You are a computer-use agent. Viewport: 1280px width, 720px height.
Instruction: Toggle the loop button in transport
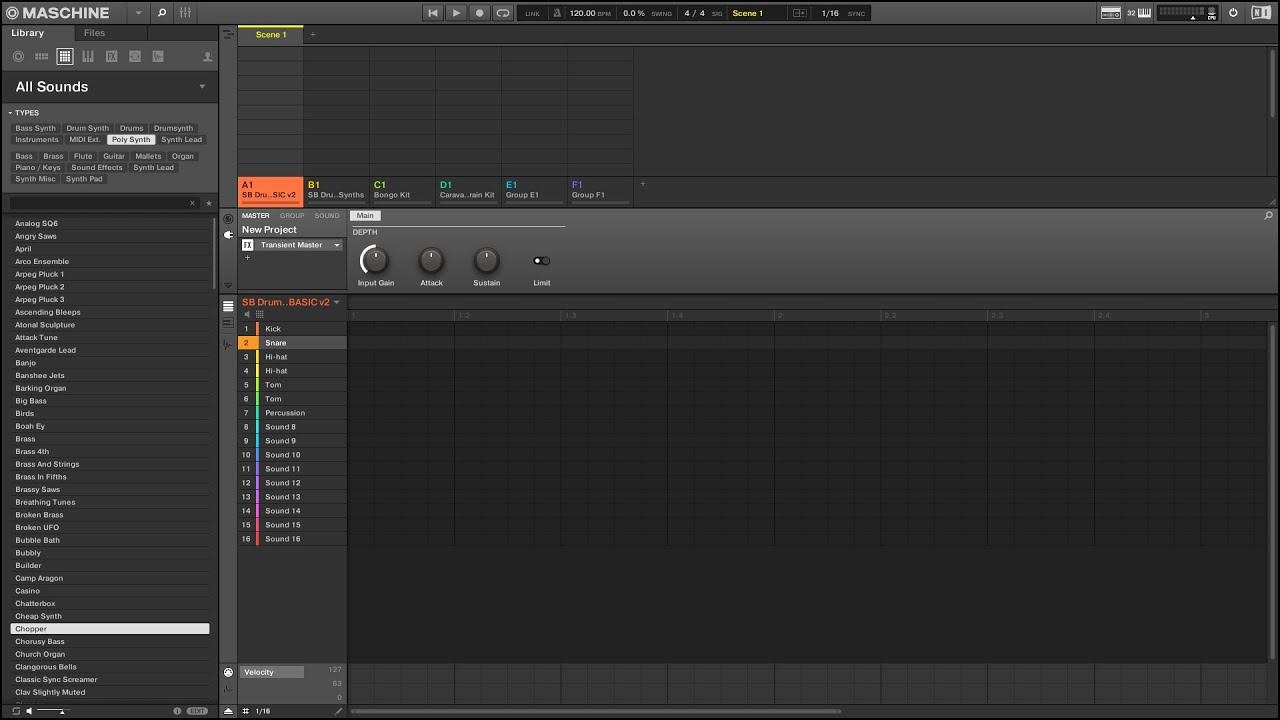pos(503,13)
